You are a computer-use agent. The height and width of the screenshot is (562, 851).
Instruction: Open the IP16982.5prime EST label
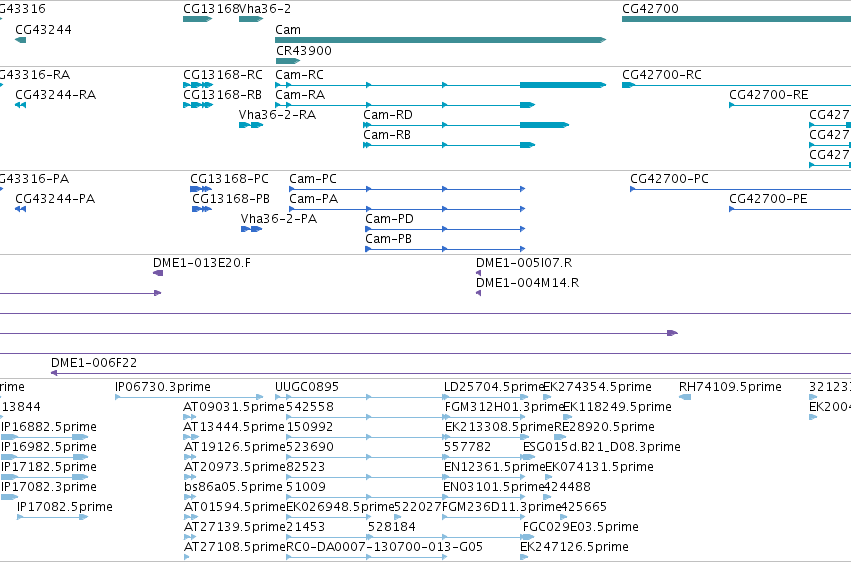49,448
